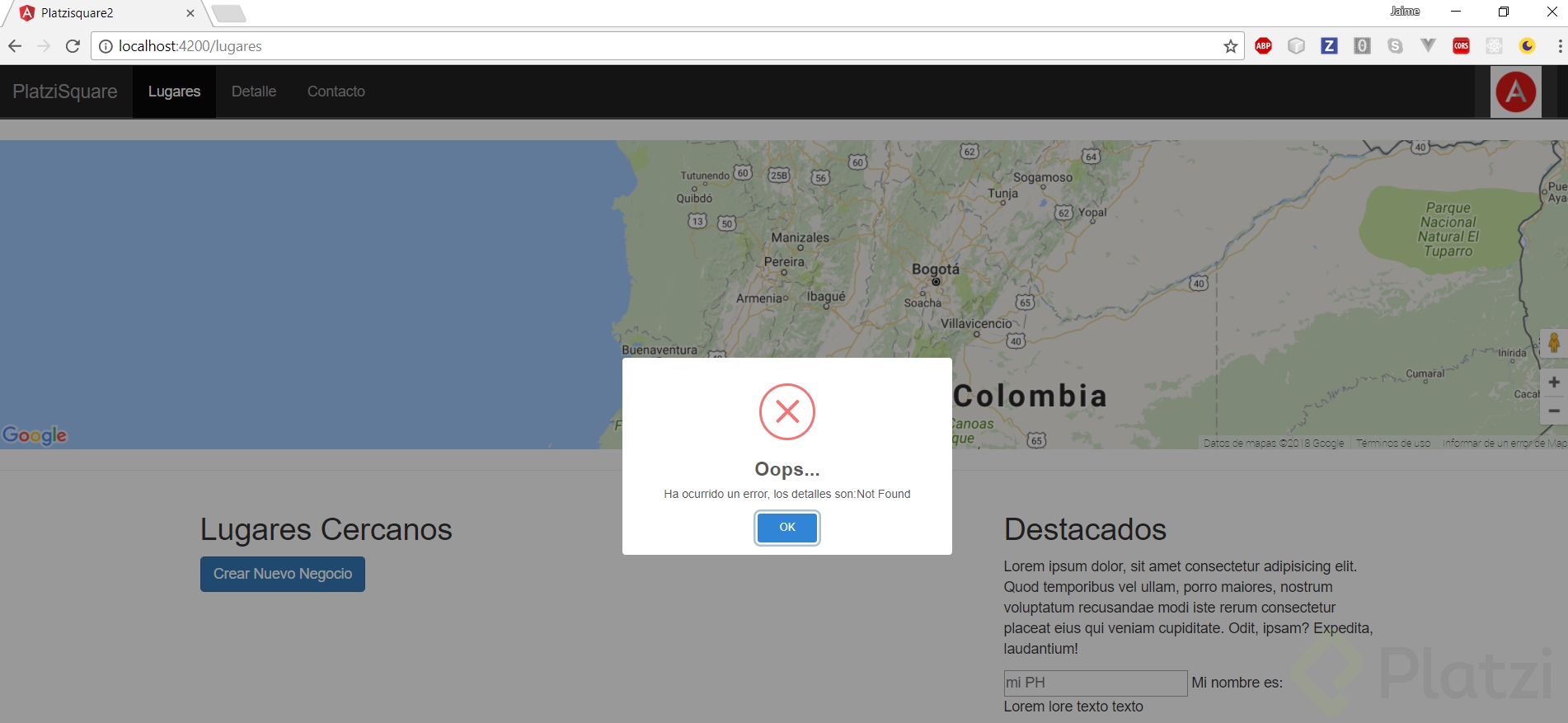1568x723 pixels.
Task: Click the Angular logo in navbar
Action: click(1516, 92)
